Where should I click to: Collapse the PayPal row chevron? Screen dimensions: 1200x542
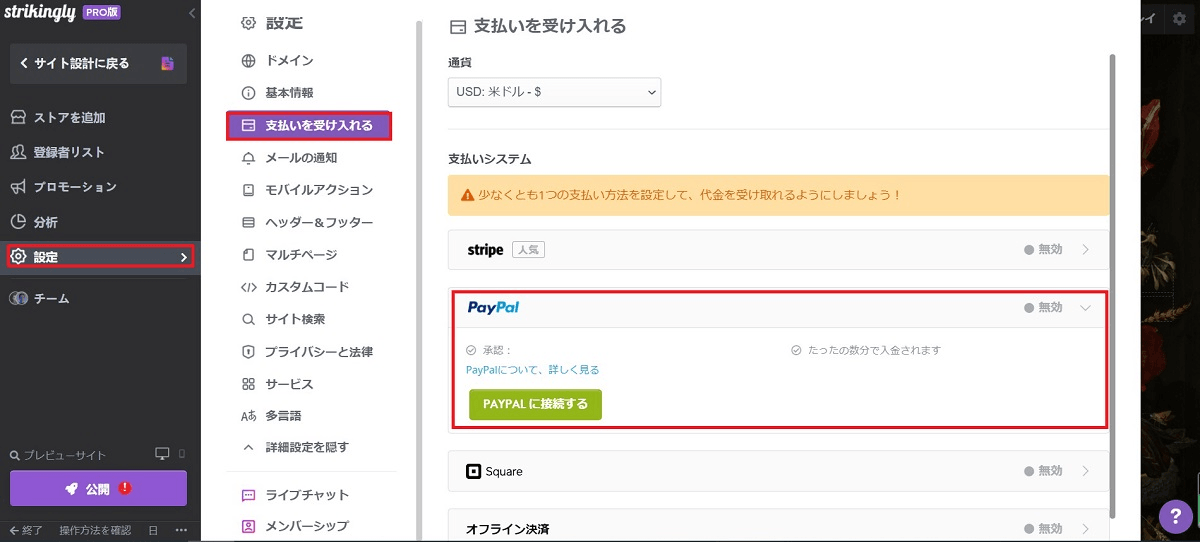click(x=1086, y=308)
